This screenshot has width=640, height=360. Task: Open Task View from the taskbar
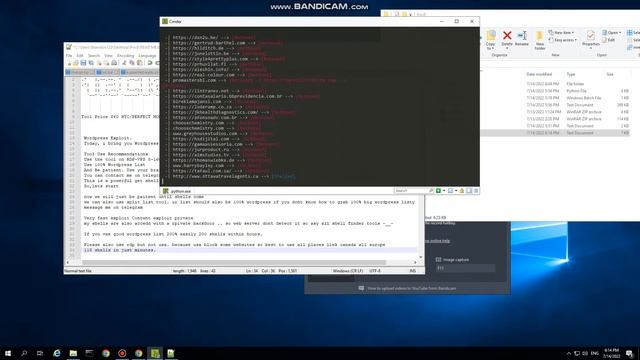click(x=40, y=353)
